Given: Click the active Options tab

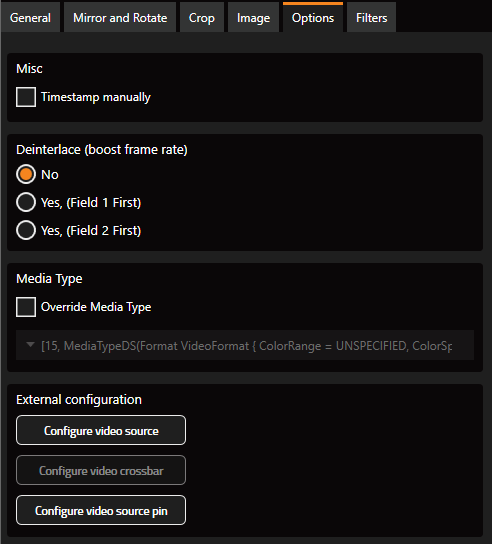Looking at the screenshot, I should coord(313,17).
